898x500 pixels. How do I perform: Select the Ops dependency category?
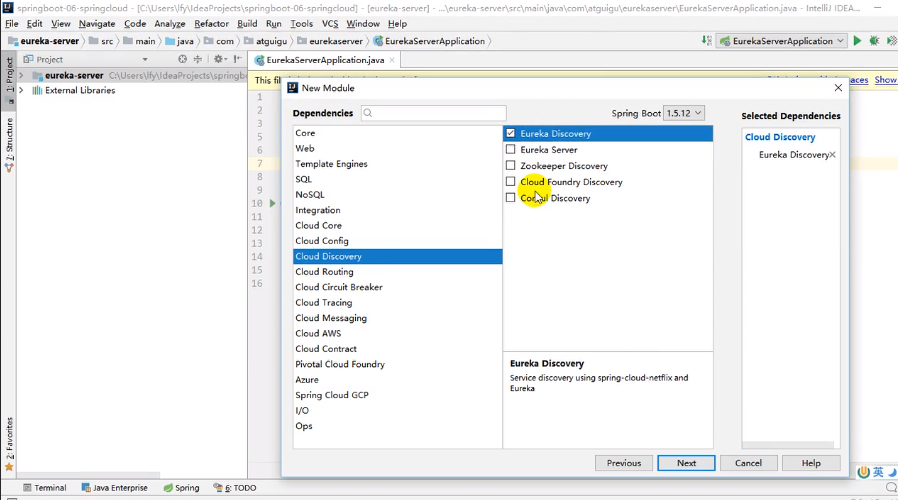pyautogui.click(x=397, y=426)
